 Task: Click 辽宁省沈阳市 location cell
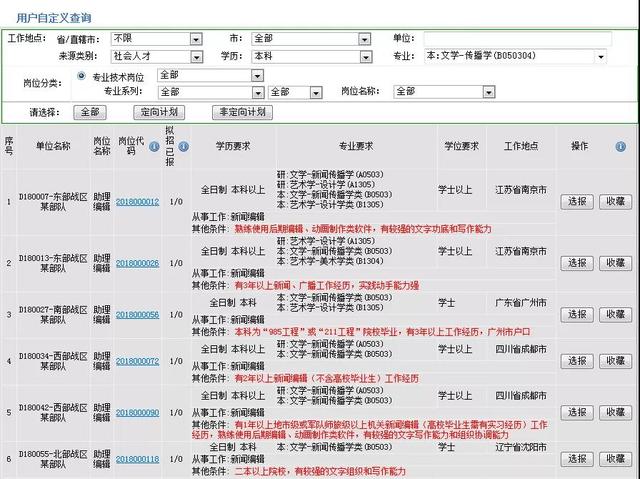521,448
